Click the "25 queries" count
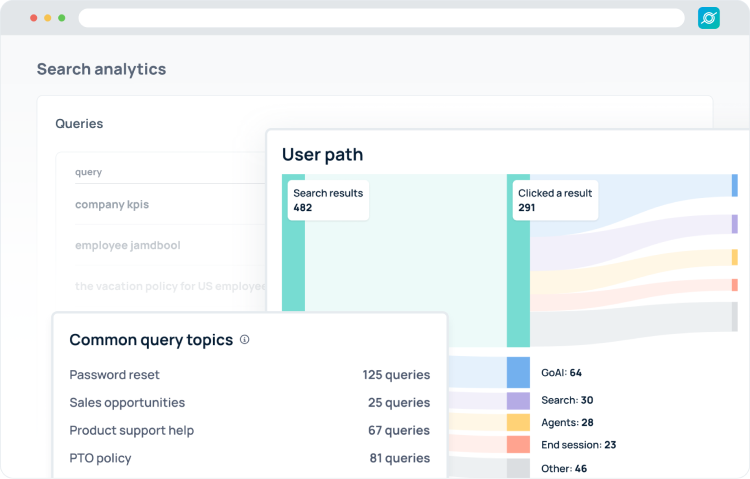This screenshot has height=479, width=750. click(x=399, y=402)
